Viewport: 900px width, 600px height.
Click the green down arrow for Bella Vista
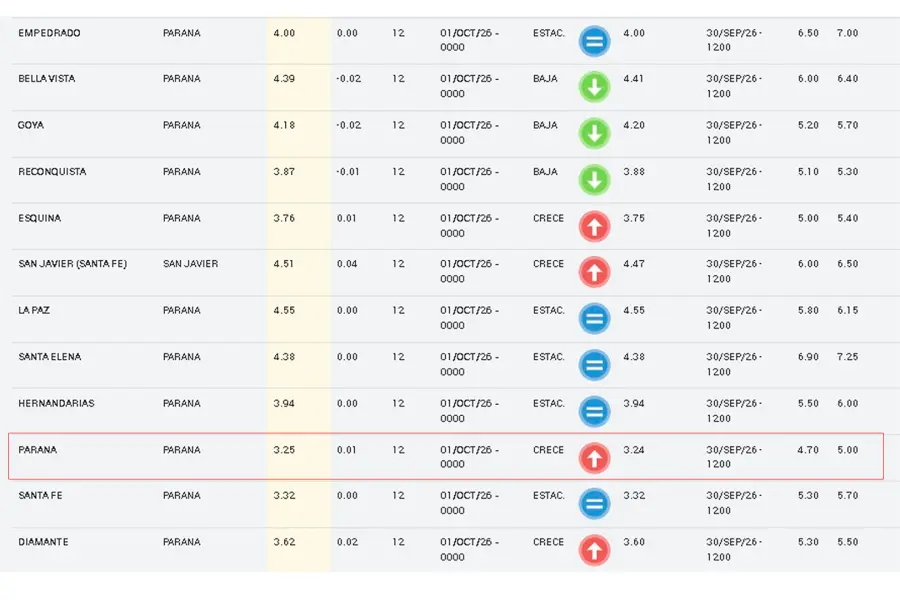click(594, 87)
